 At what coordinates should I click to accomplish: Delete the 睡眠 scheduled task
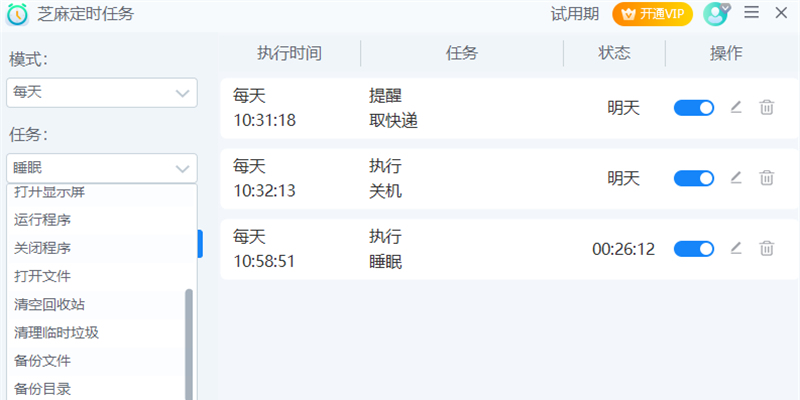[x=766, y=248]
